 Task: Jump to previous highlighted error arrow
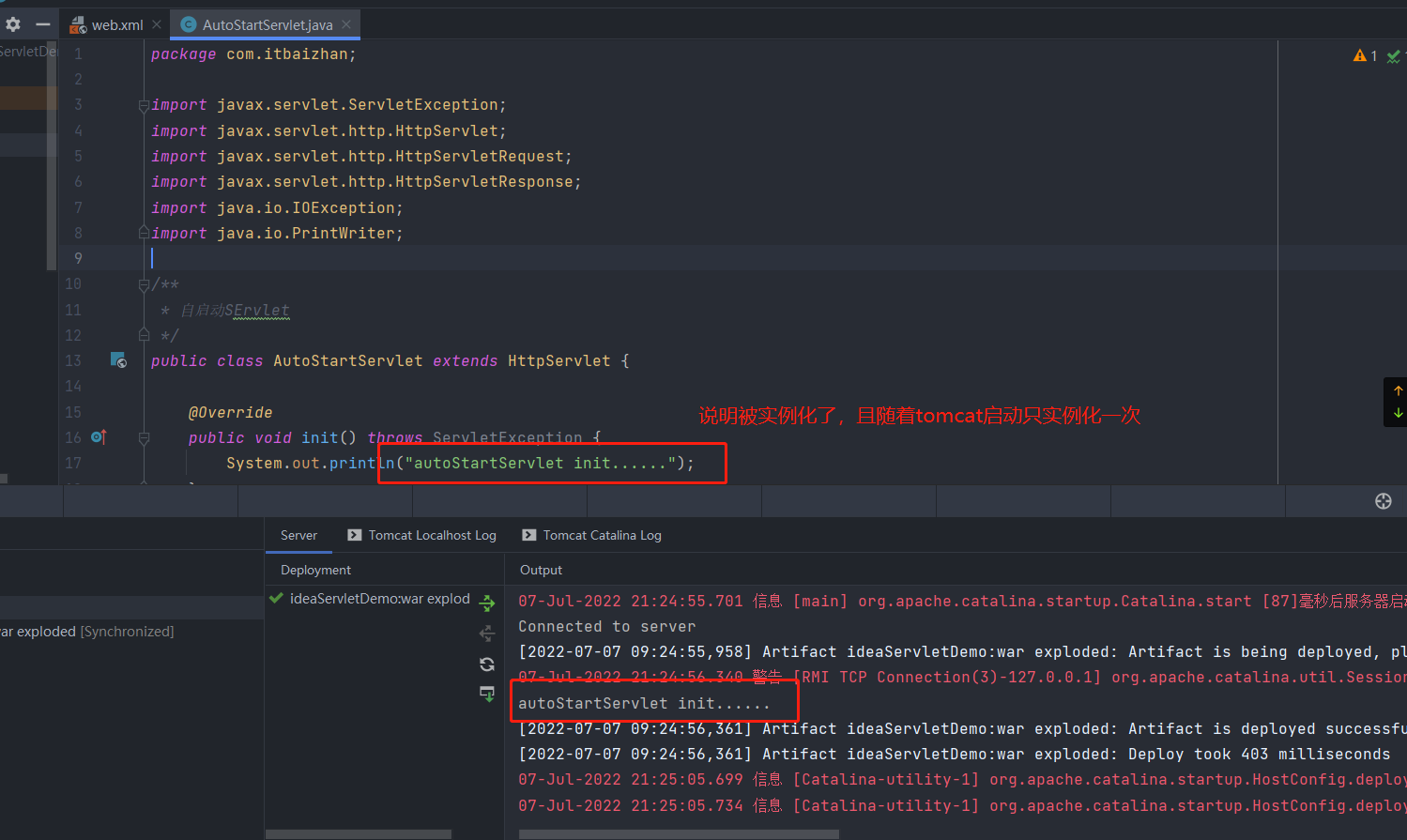click(x=1398, y=391)
